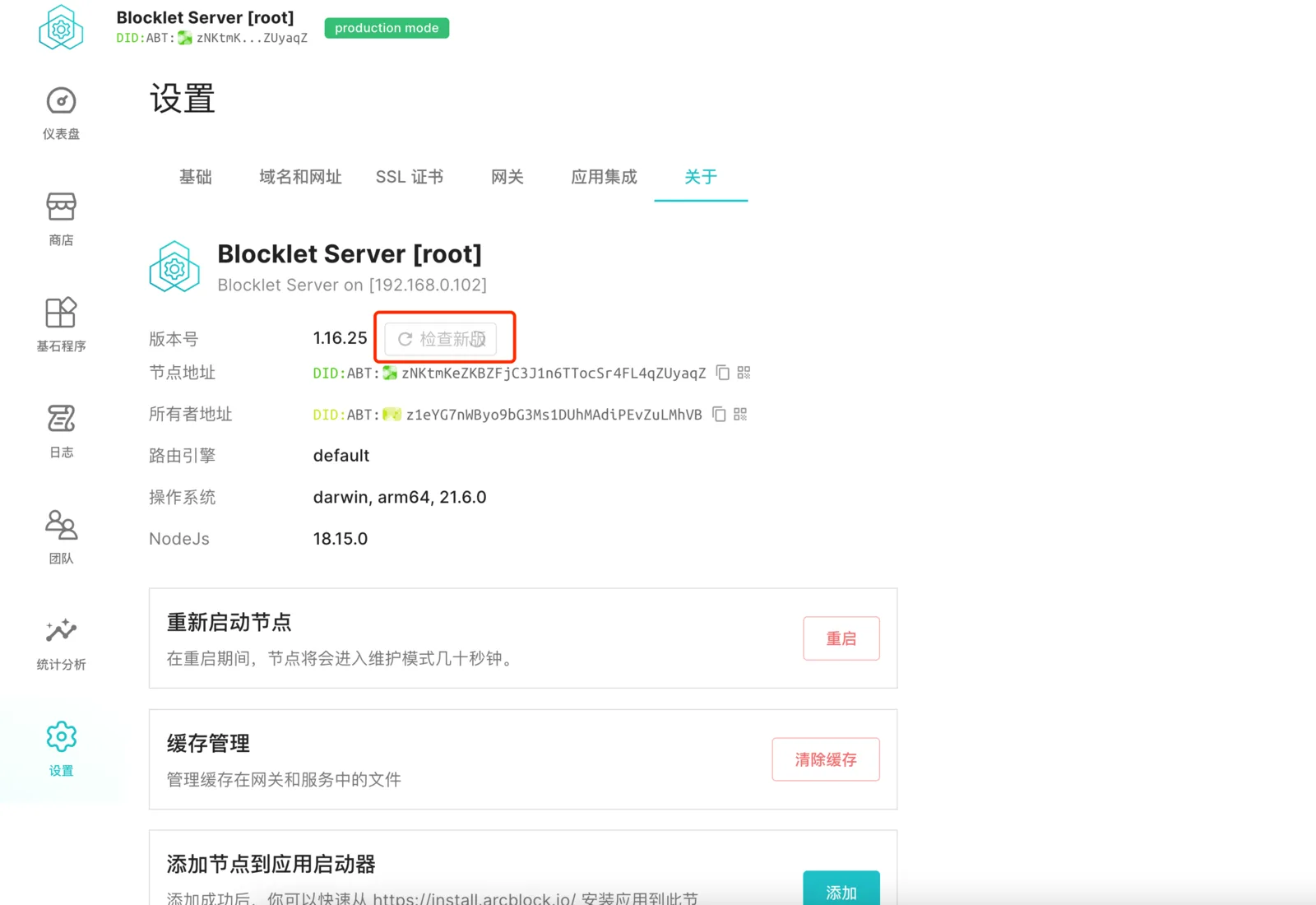Screen dimensions: 1316x905
Task: Open the 仪表盘 dashboard icon
Action: [x=61, y=101]
